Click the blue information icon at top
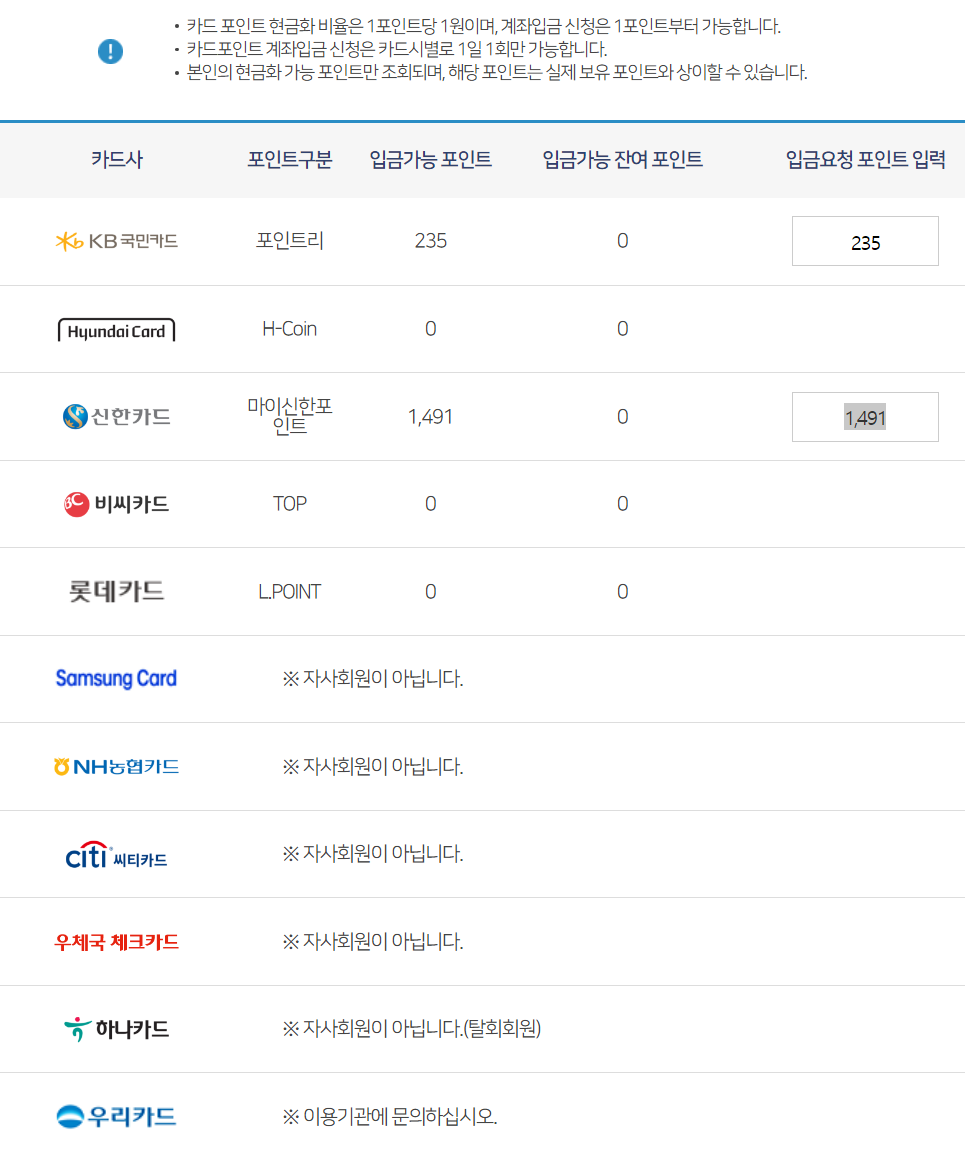 click(x=110, y=52)
